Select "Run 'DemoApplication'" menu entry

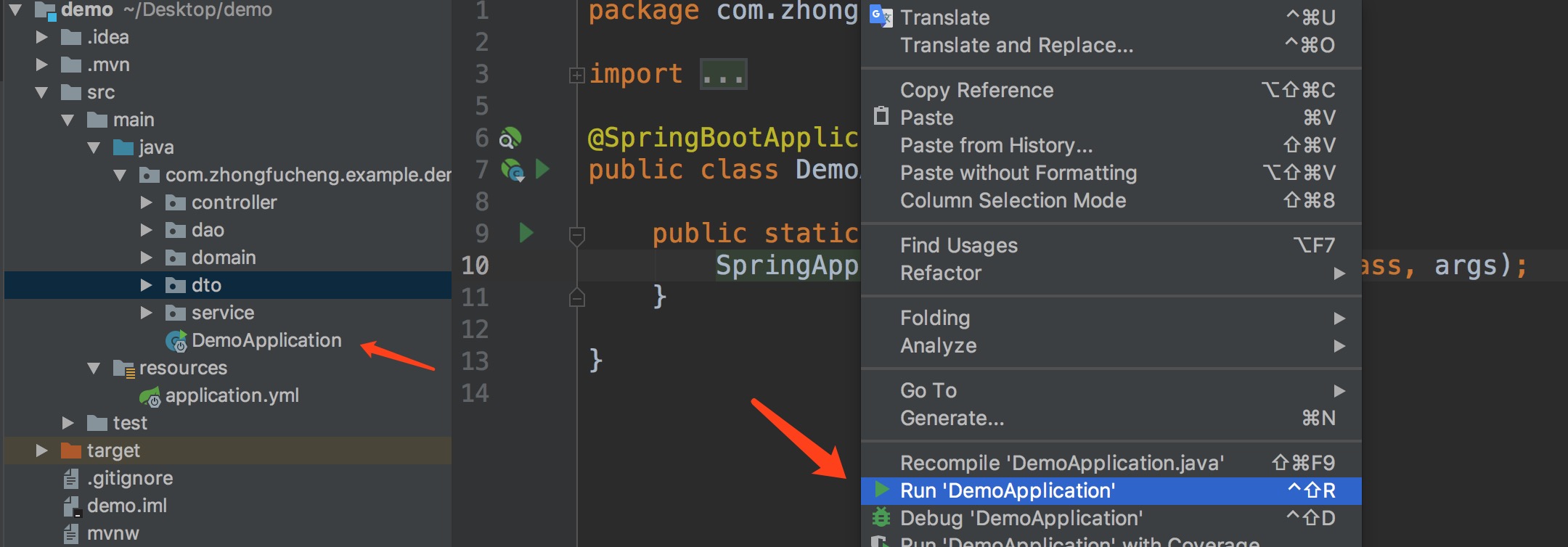coord(1111,490)
